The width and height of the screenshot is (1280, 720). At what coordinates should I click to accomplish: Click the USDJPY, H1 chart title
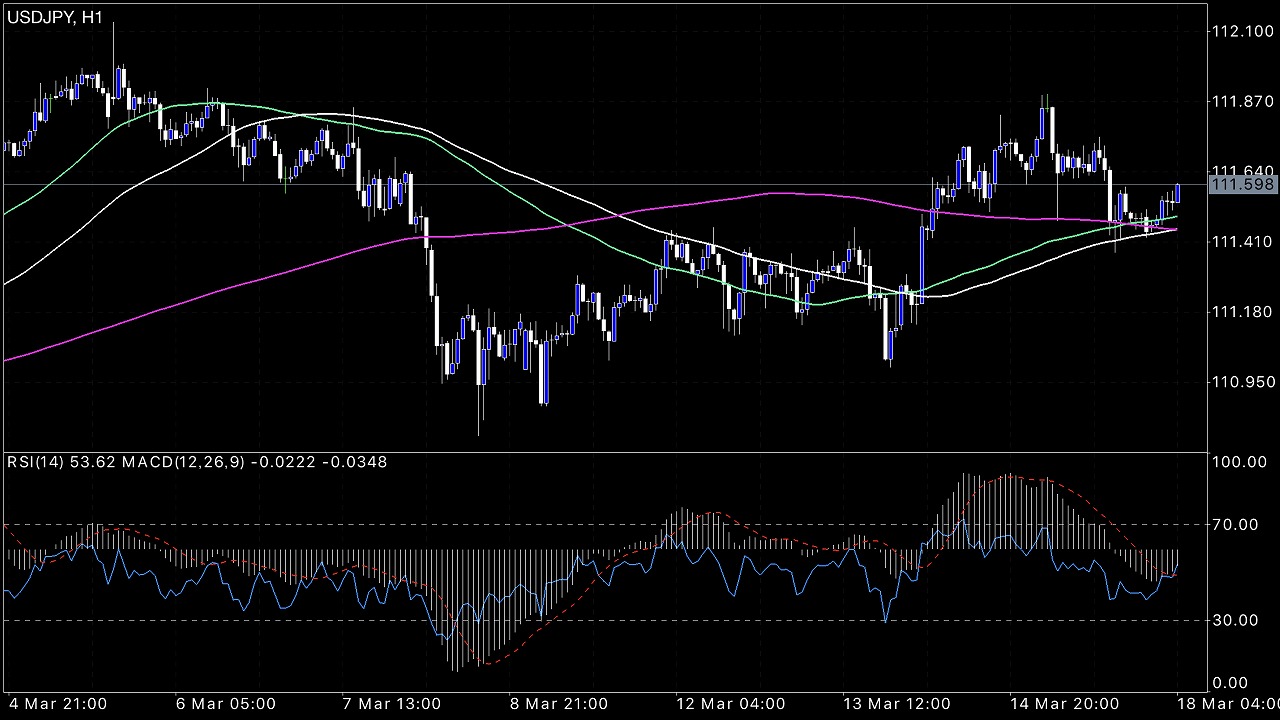[56, 18]
